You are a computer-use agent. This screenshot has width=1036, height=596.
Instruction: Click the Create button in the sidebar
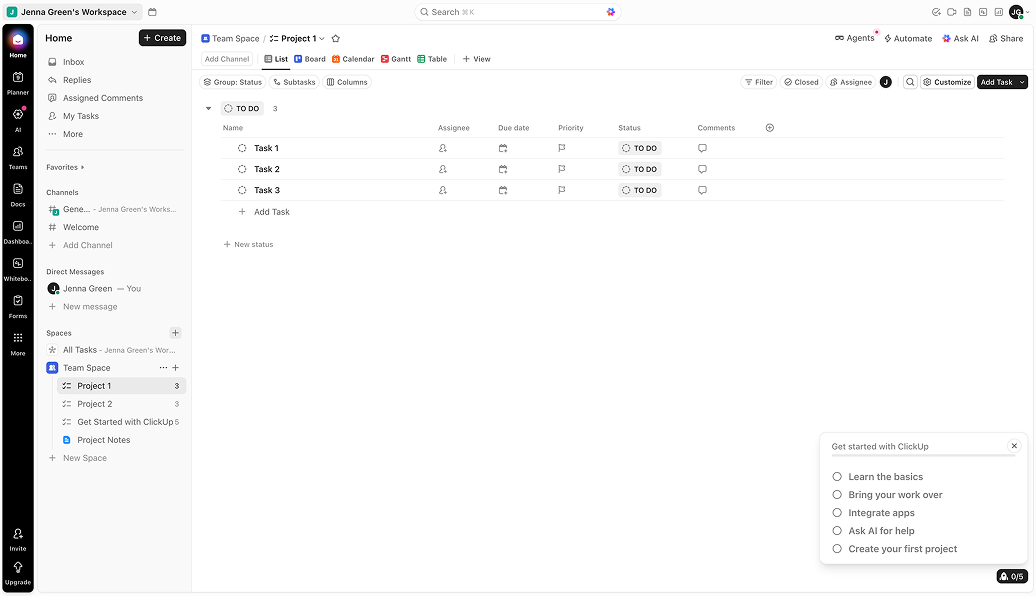tap(162, 38)
